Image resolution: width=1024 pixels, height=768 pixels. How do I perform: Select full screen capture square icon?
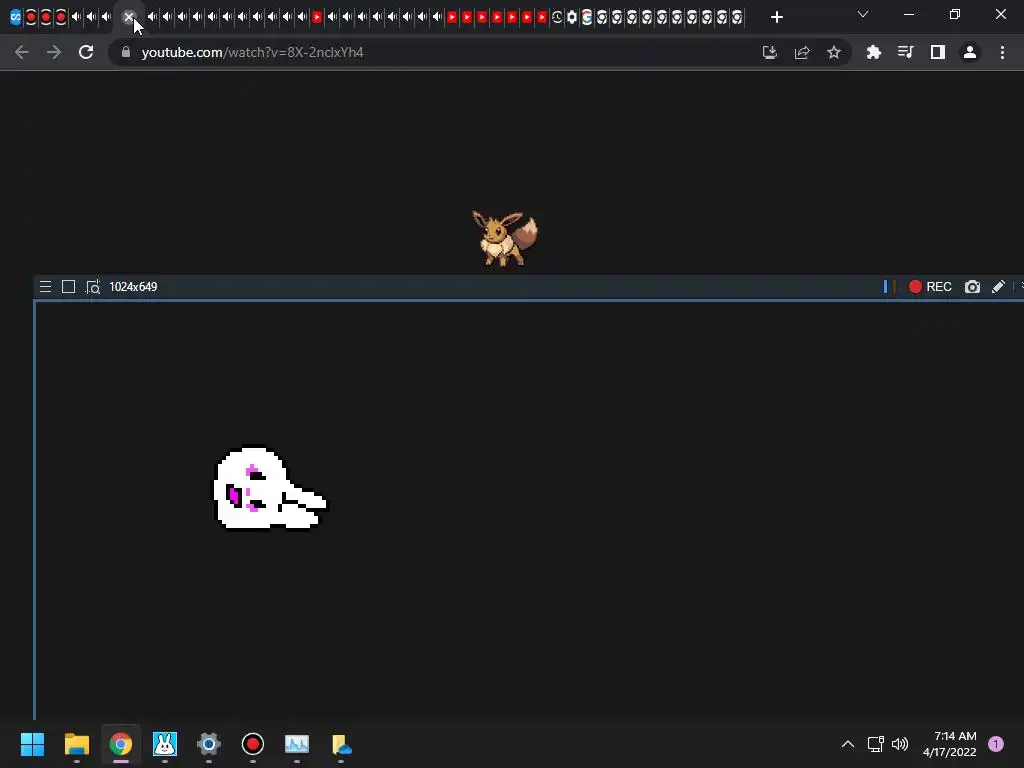pyautogui.click(x=69, y=287)
